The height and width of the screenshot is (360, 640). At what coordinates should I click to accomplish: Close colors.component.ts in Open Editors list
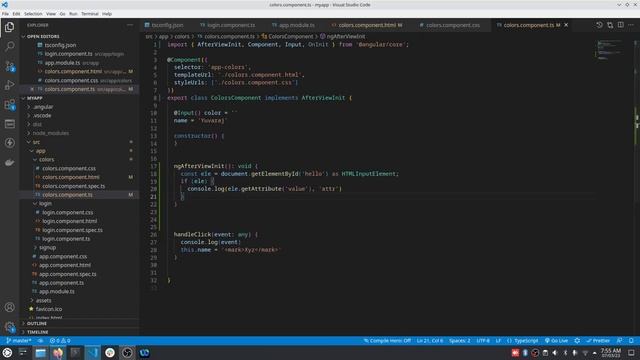pyautogui.click(x=32, y=89)
